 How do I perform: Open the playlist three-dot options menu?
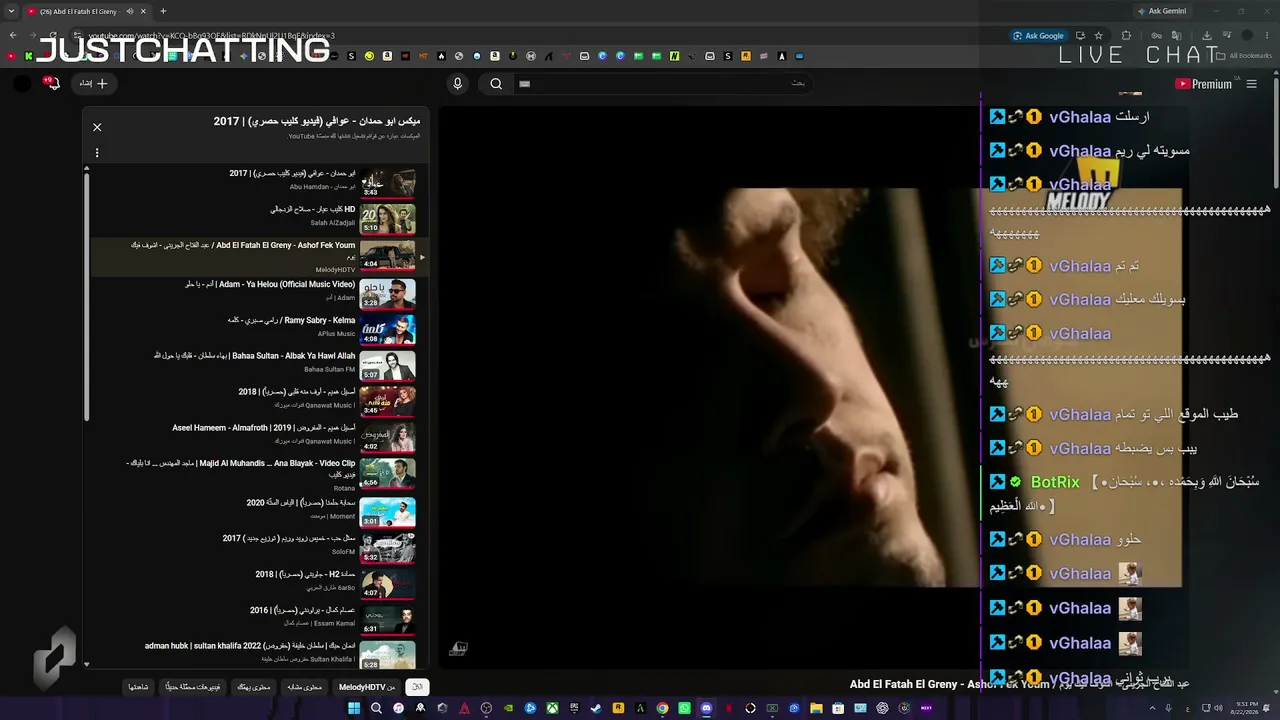pos(97,153)
